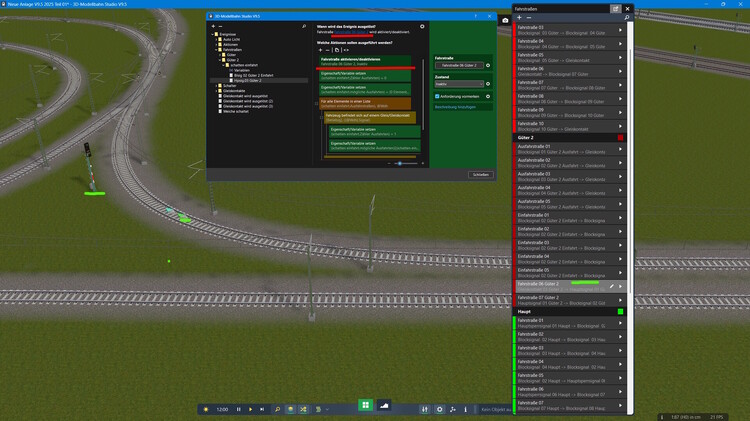Remove the selected action
Image resolution: width=750 pixels, height=421 pixels.
click(x=328, y=50)
